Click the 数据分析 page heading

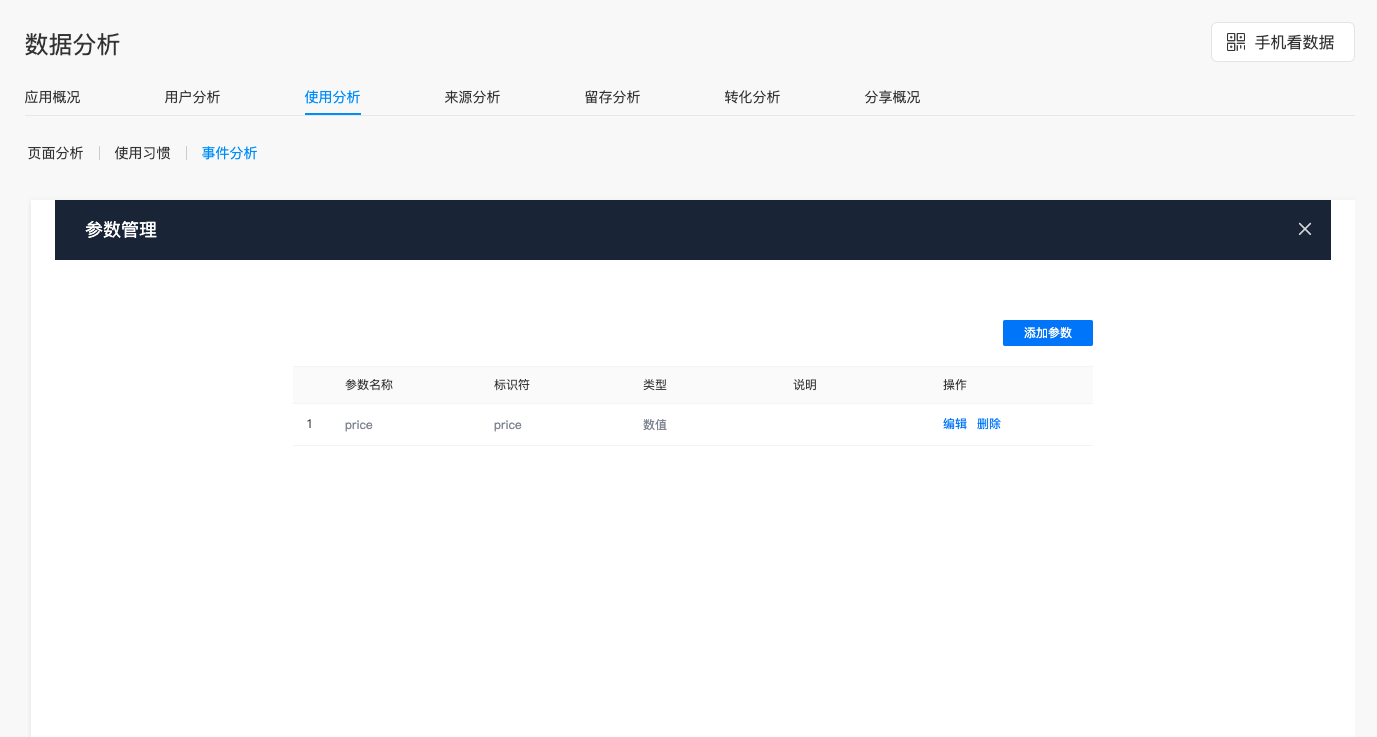[72, 44]
